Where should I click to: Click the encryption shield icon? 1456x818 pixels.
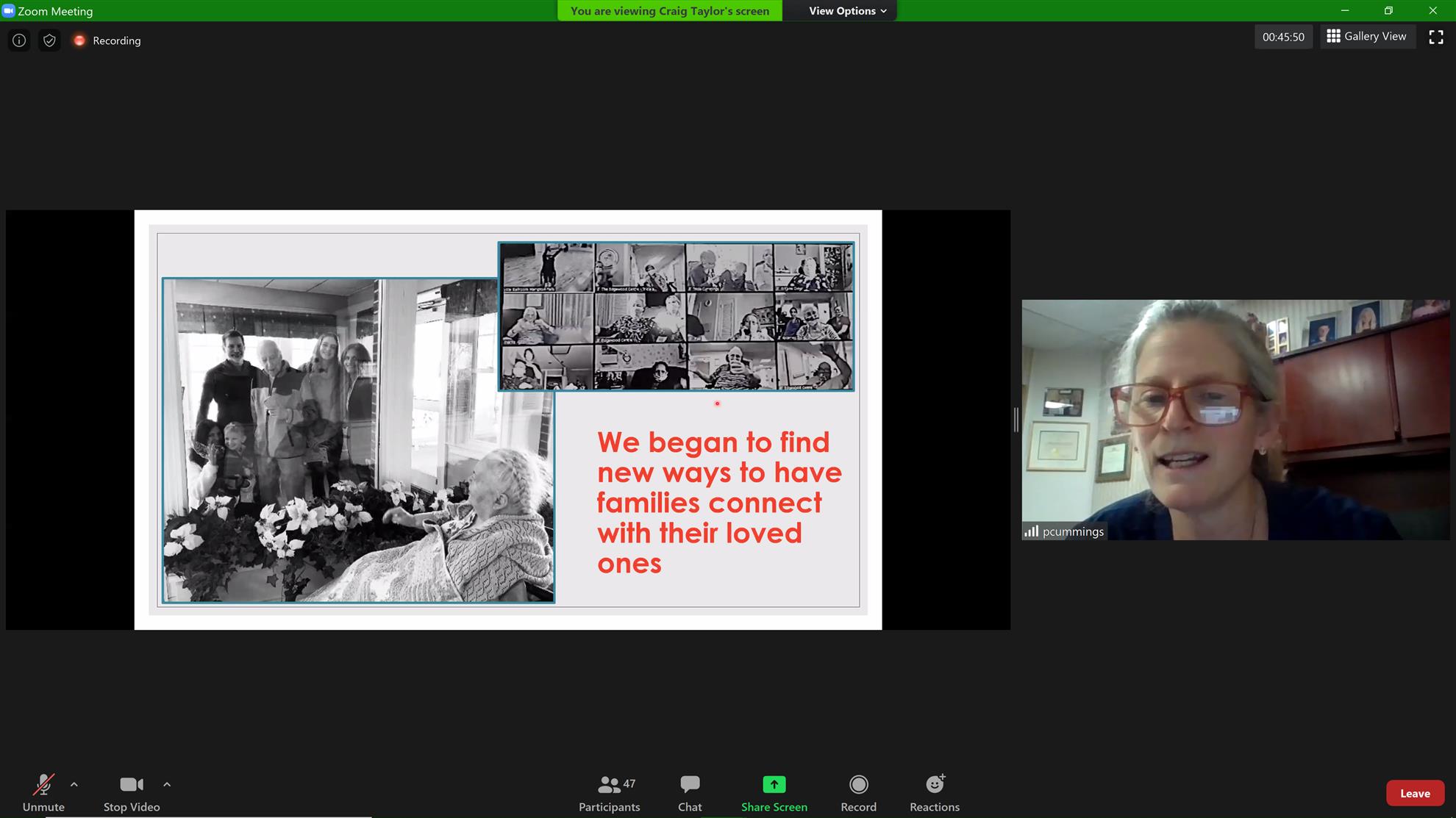pos(49,40)
